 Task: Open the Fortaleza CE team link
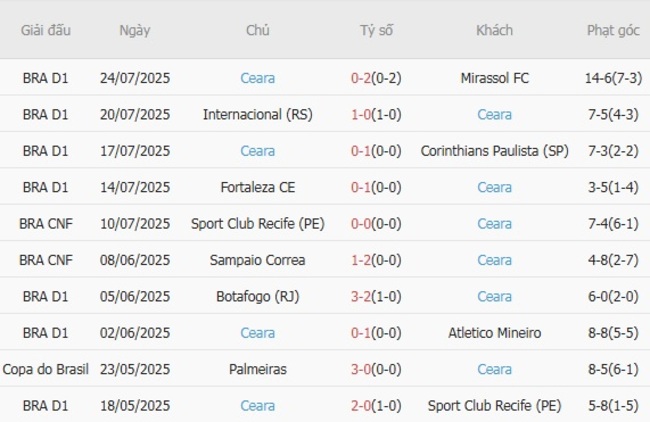pyautogui.click(x=257, y=187)
